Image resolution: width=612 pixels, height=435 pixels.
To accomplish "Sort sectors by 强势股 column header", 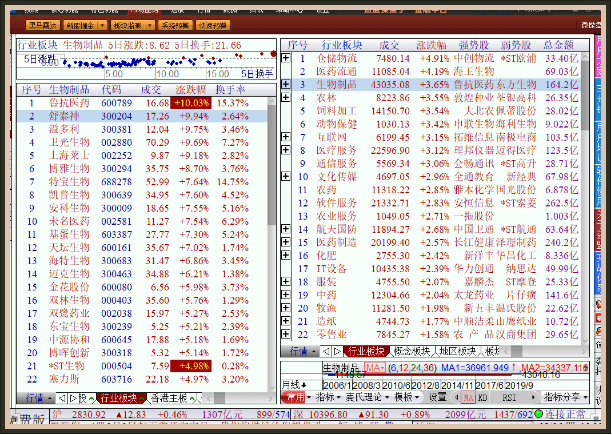I will 473,45.
